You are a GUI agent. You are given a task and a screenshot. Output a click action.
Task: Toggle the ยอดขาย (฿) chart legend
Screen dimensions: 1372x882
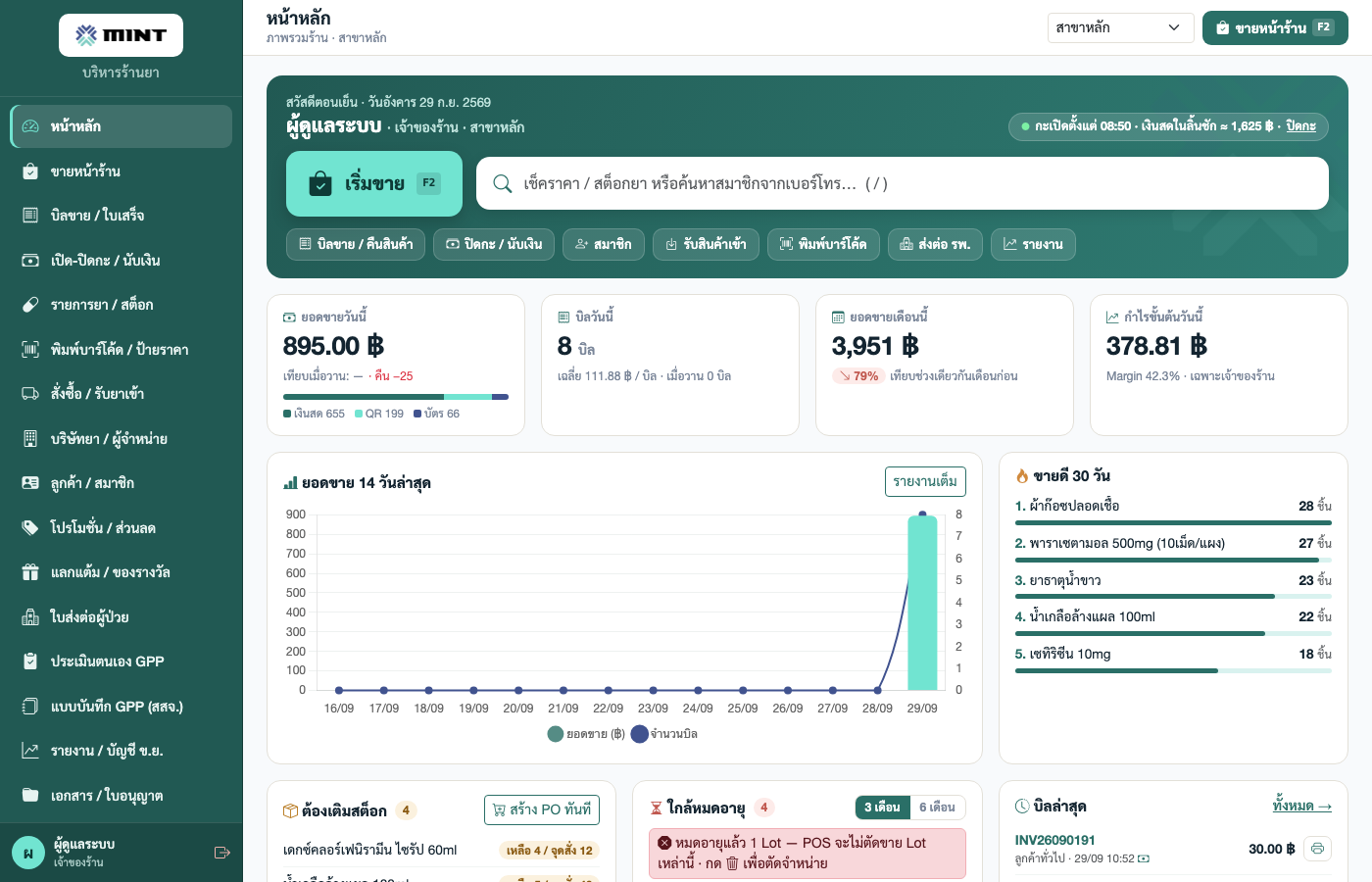click(586, 734)
